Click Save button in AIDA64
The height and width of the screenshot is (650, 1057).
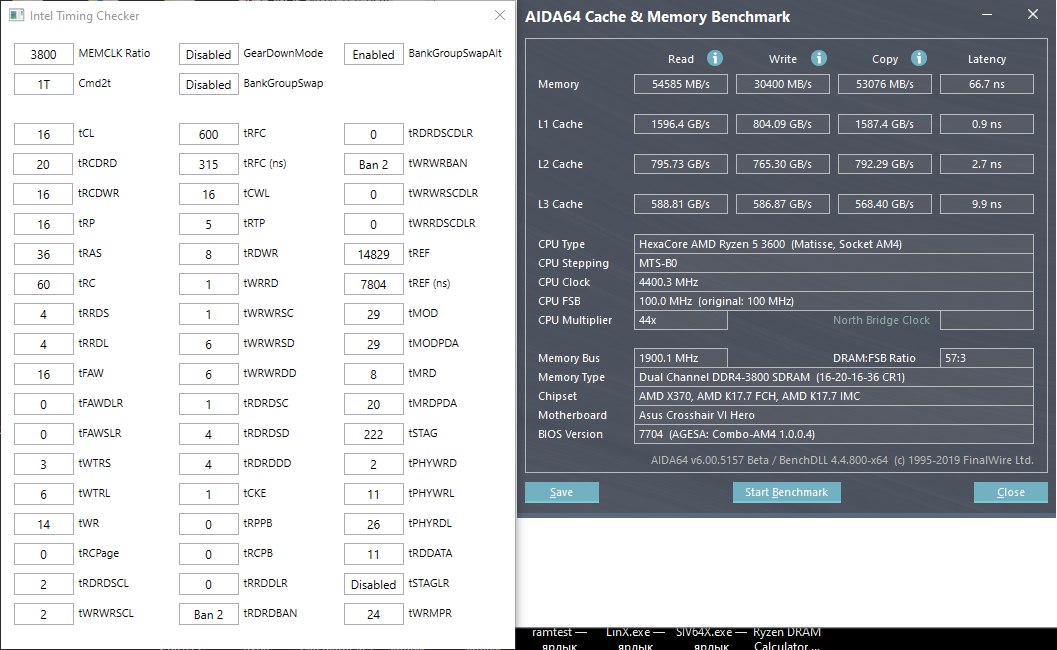coord(562,492)
